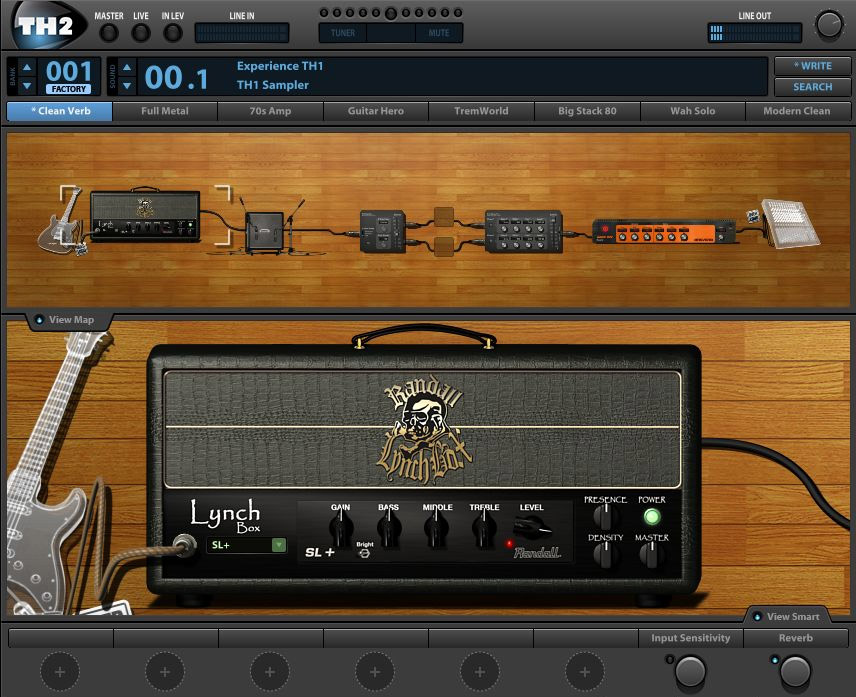Click the bank number 001 display

tap(69, 71)
